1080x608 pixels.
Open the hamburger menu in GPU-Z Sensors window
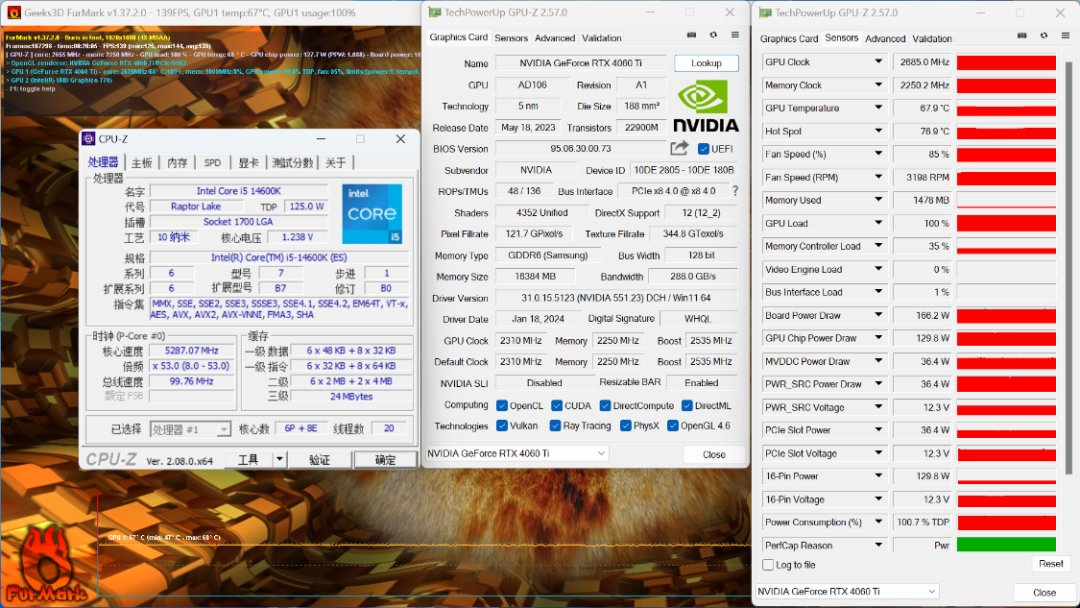(1066, 36)
